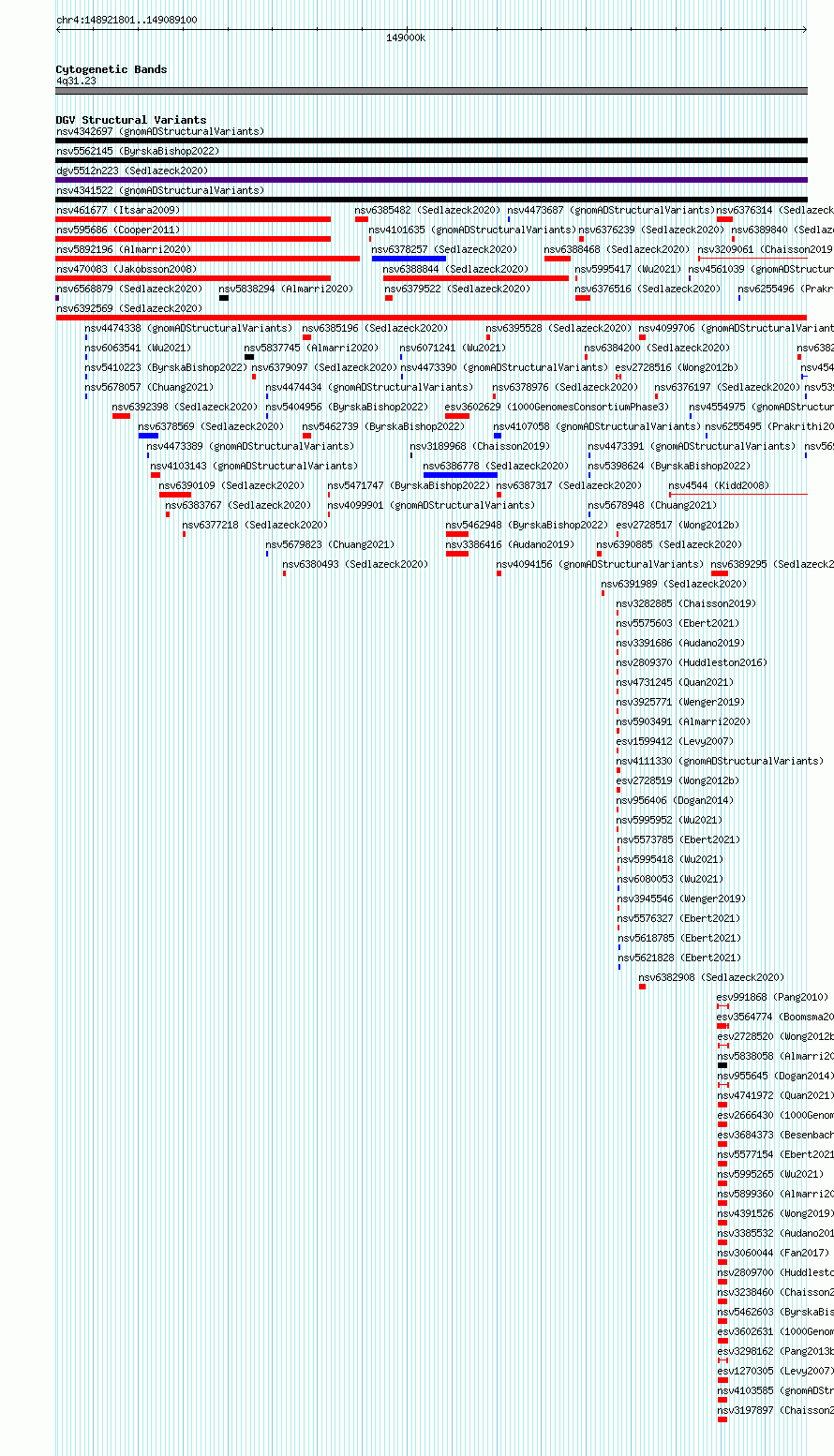Image resolution: width=834 pixels, height=1456 pixels.
Task: Open variant nsv6388468 (Sedlazeck2020)
Action: click(618, 249)
